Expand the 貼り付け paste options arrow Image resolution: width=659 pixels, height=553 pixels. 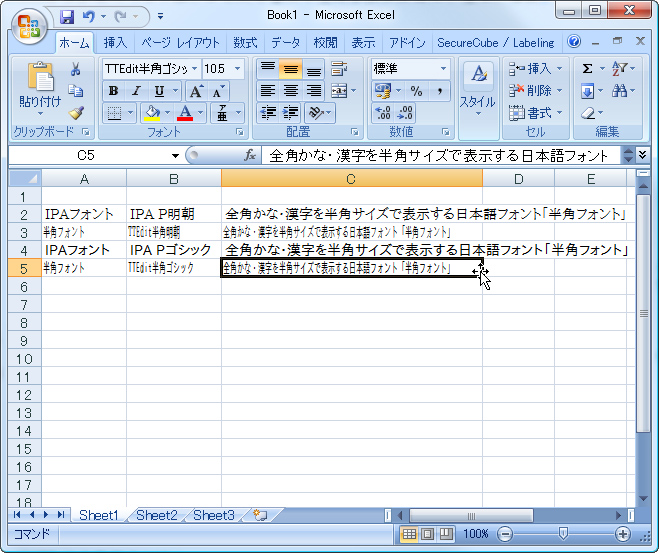coord(40,114)
